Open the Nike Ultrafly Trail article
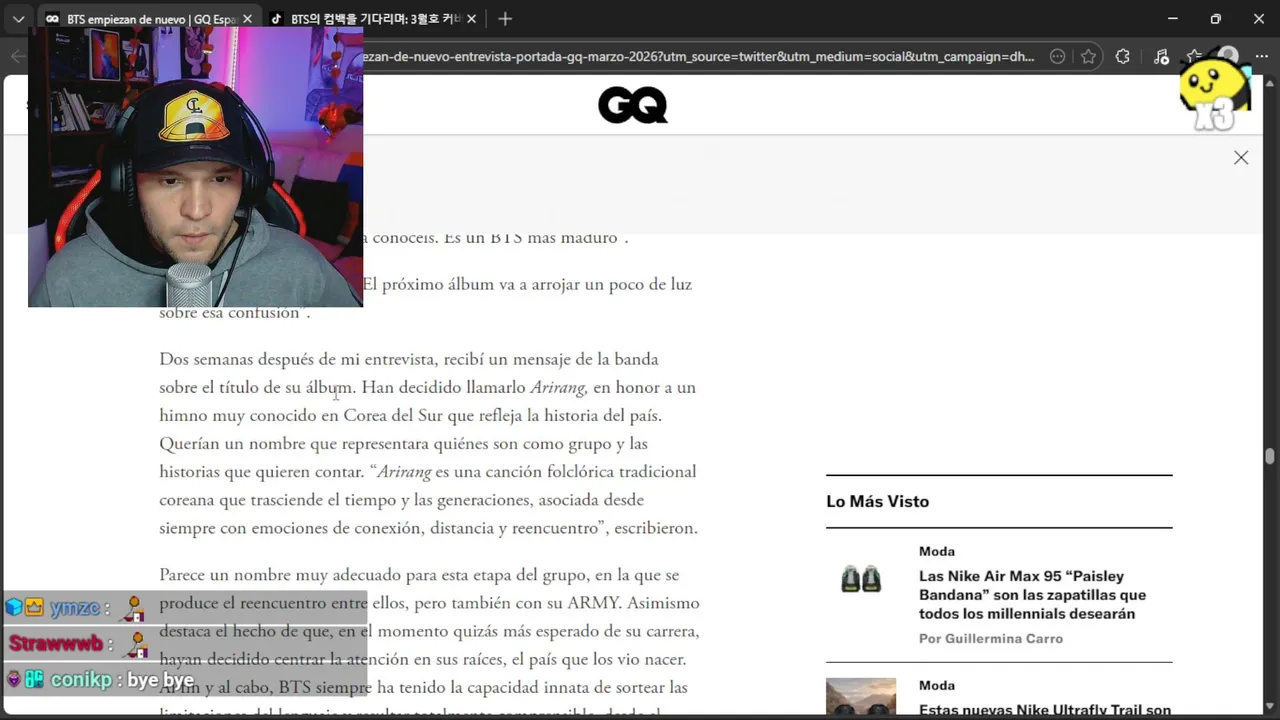1280x720 pixels. pos(1045,710)
